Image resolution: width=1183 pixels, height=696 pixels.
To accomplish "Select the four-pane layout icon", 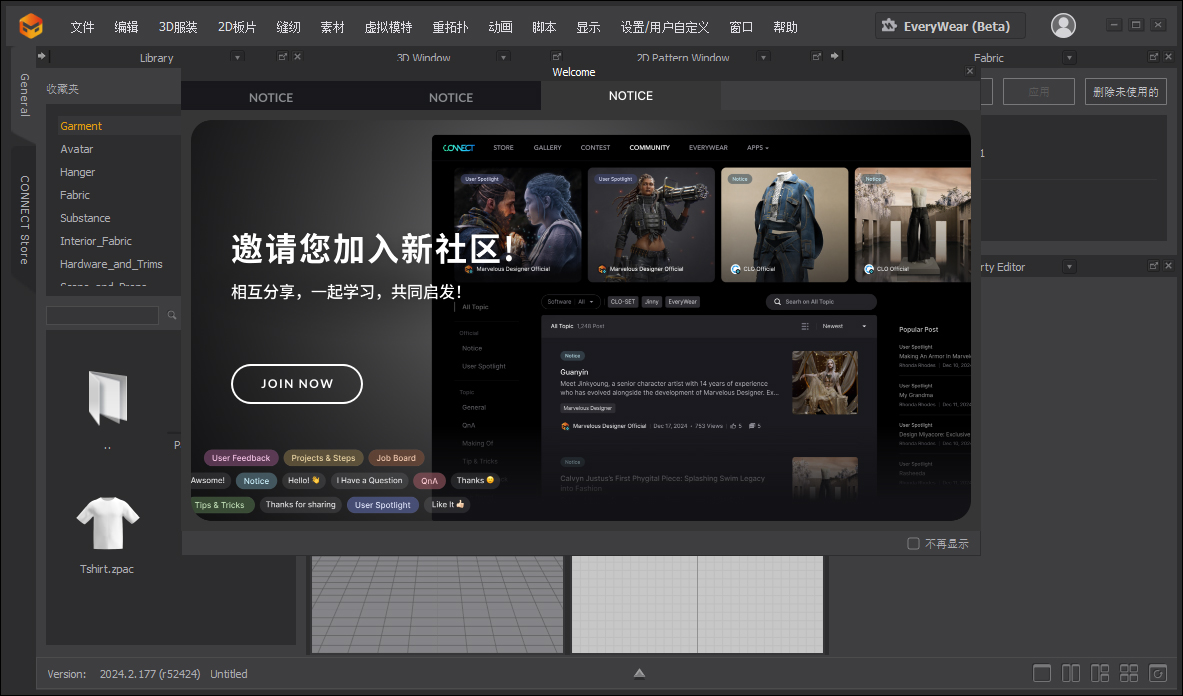I will click(1129, 673).
